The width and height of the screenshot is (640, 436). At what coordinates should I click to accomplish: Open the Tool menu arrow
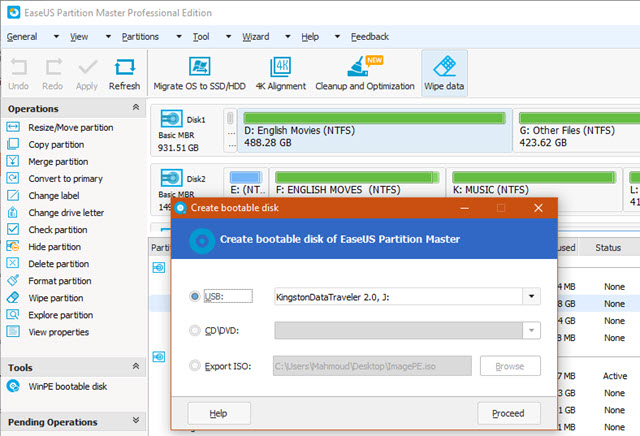(x=229, y=37)
